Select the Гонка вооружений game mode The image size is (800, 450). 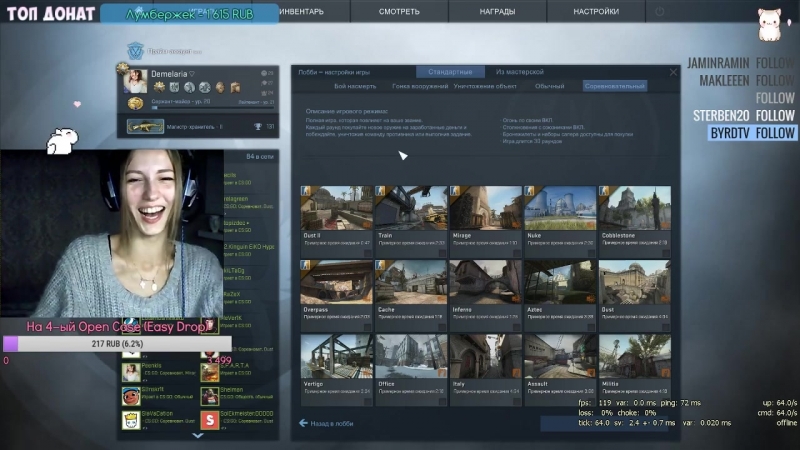coord(420,86)
